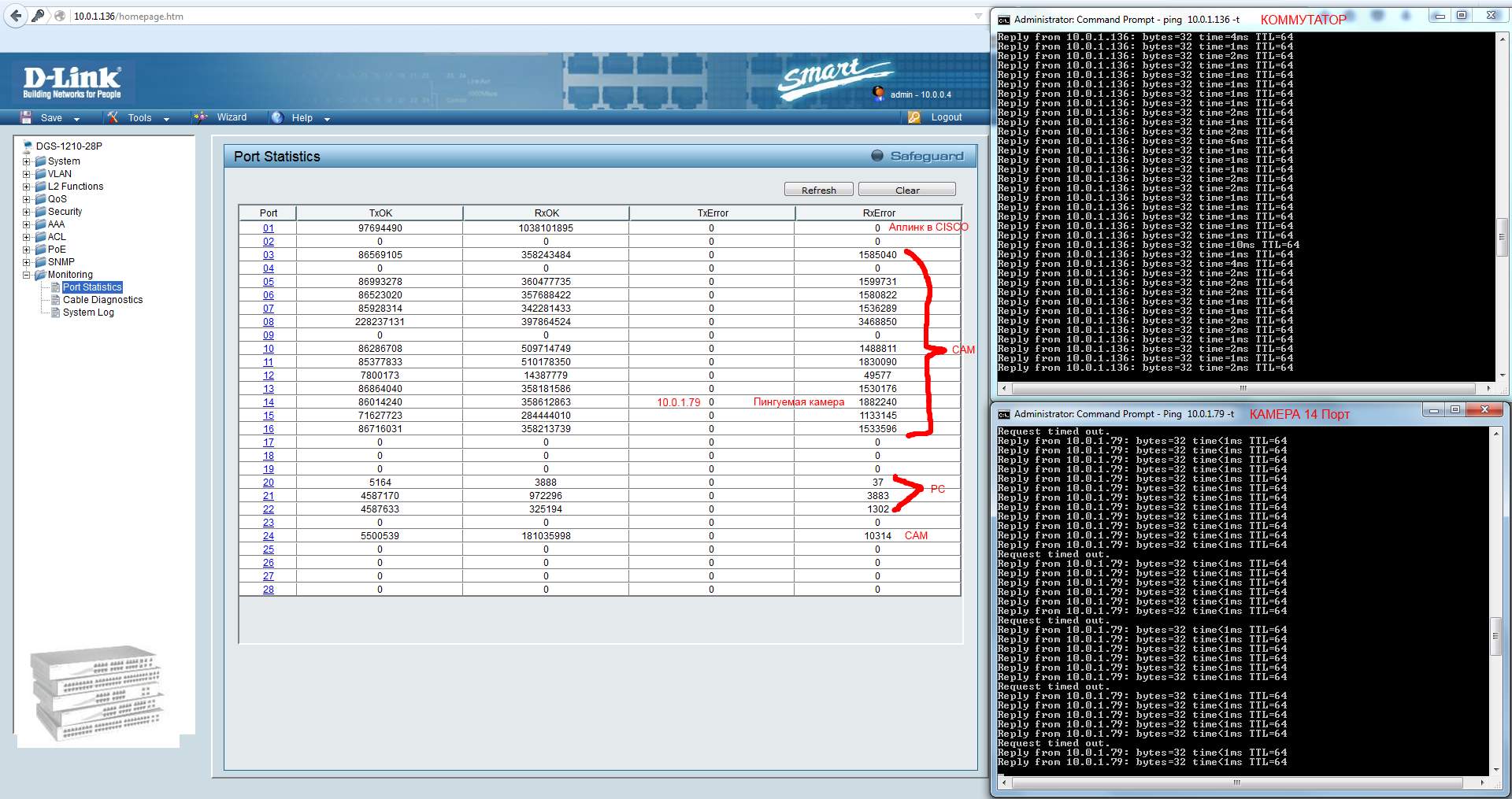The width and height of the screenshot is (1512, 799).
Task: Expand the System tree node
Action: click(x=27, y=161)
